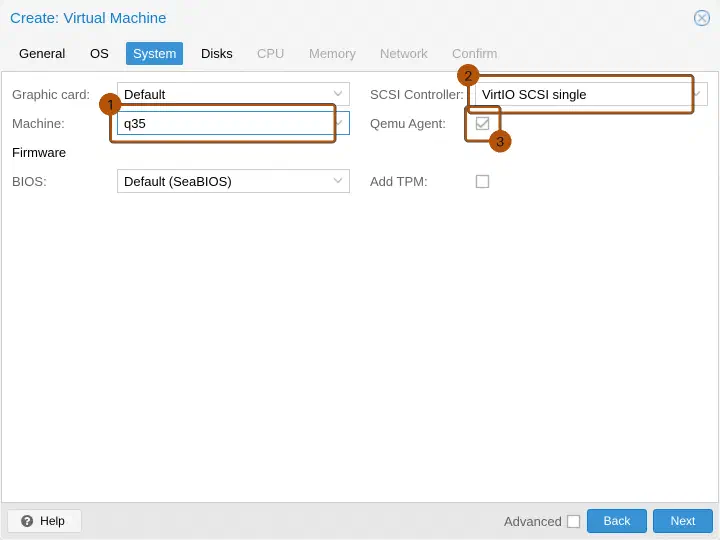Image resolution: width=720 pixels, height=540 pixels.
Task: Close the Create Virtual Machine dialog
Action: tap(701, 18)
